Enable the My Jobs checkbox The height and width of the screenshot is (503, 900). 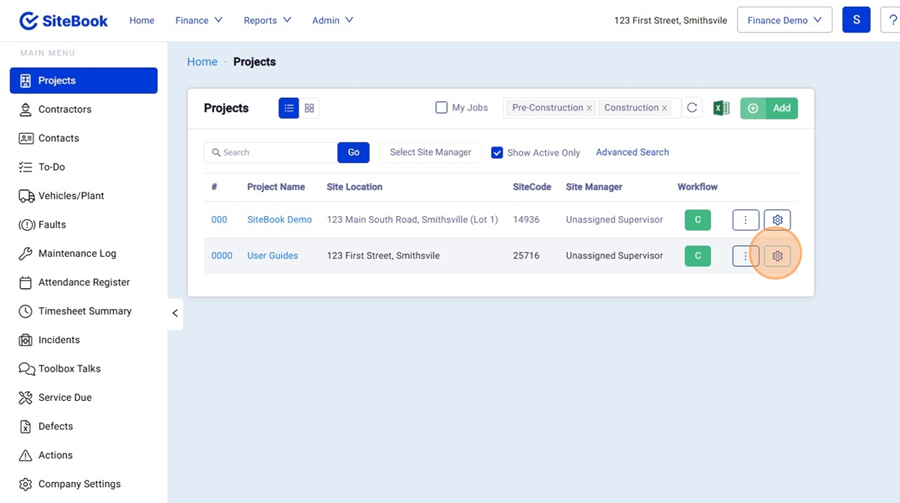point(441,108)
